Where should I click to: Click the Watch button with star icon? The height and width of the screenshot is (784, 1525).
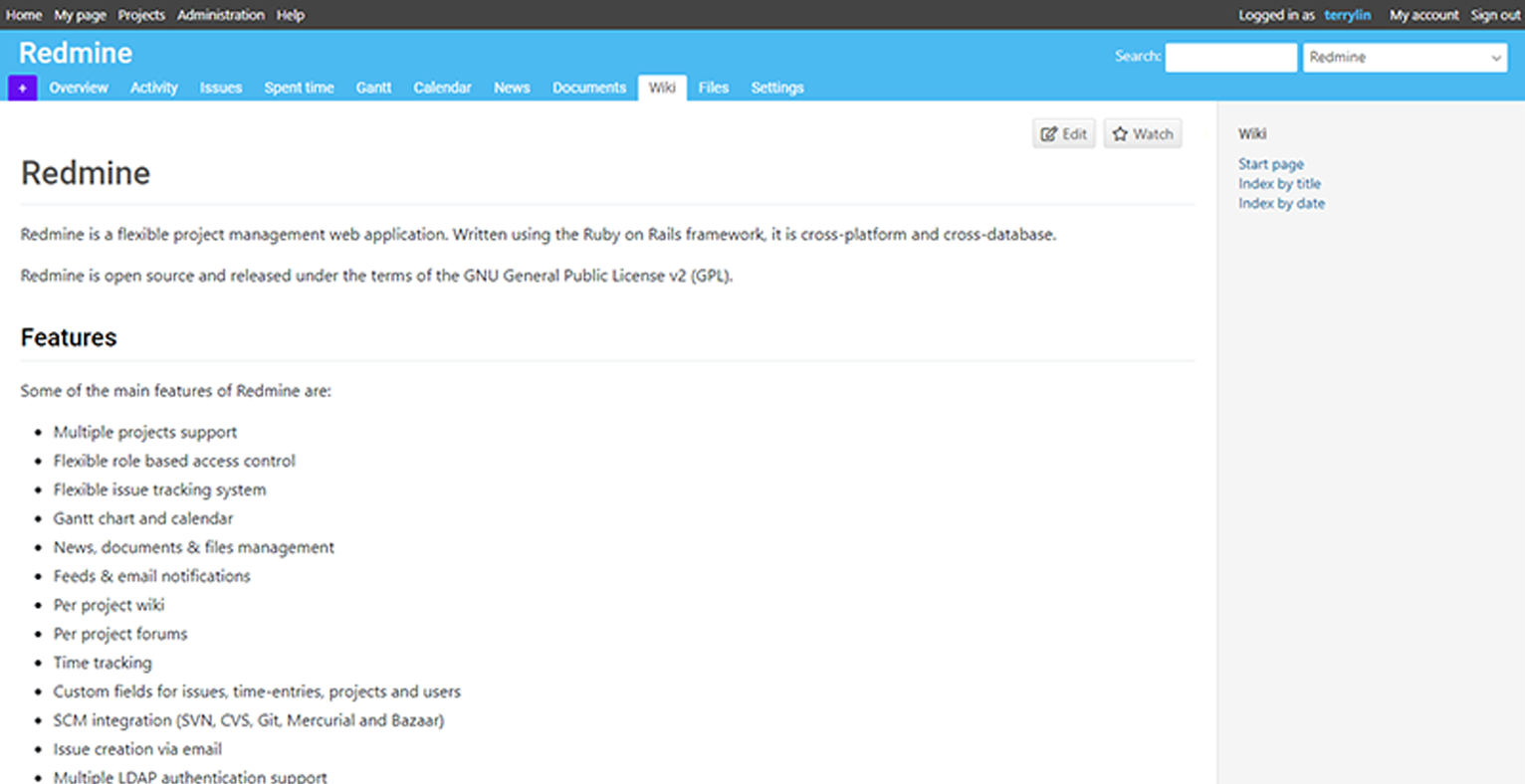tap(1143, 133)
